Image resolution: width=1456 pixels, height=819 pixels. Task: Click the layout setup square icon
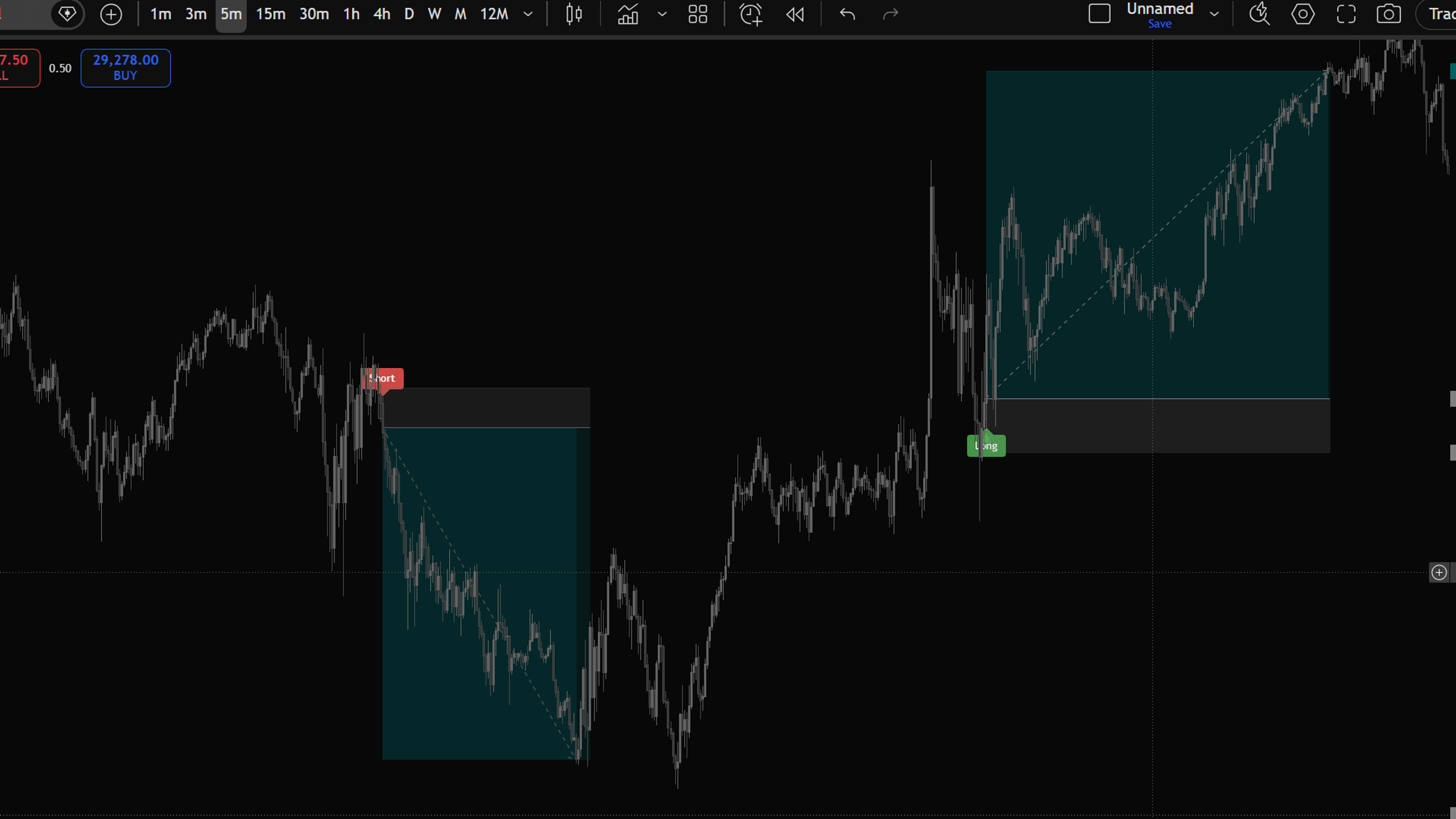(1099, 14)
